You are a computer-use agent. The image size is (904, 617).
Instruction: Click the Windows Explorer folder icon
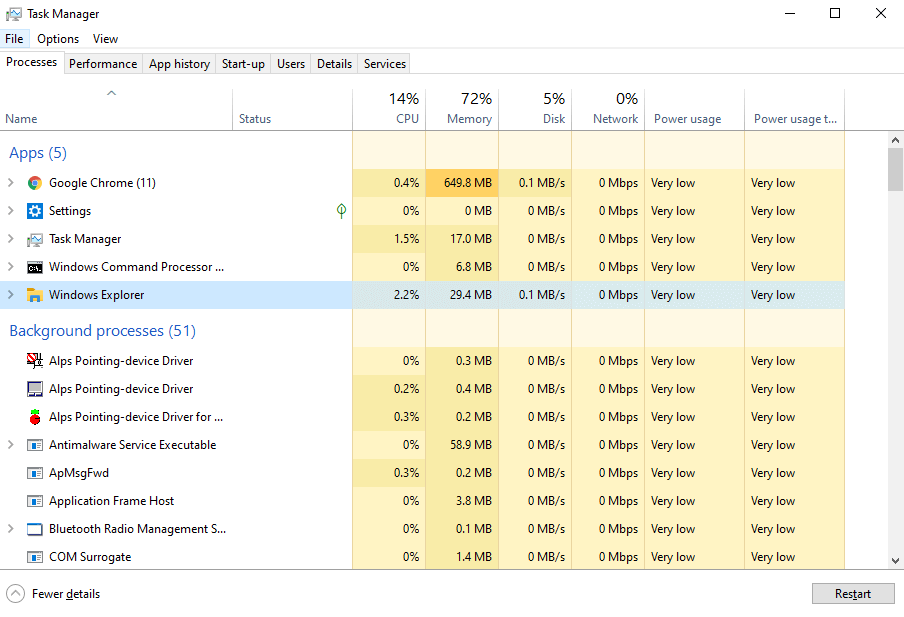point(33,294)
